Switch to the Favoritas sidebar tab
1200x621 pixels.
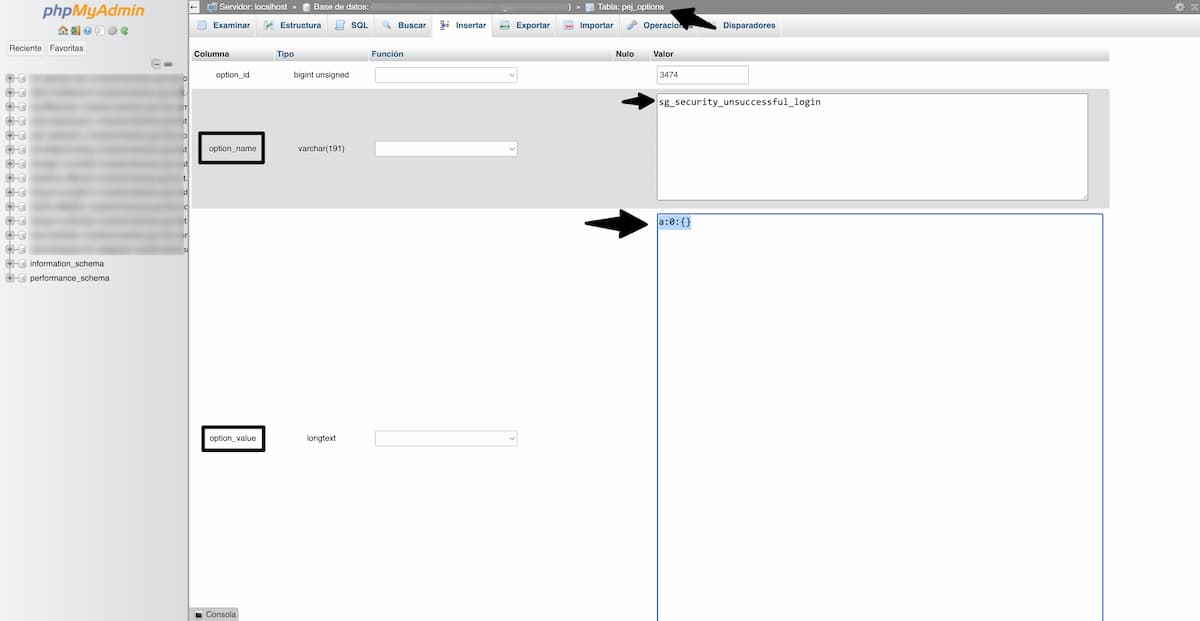click(66, 47)
